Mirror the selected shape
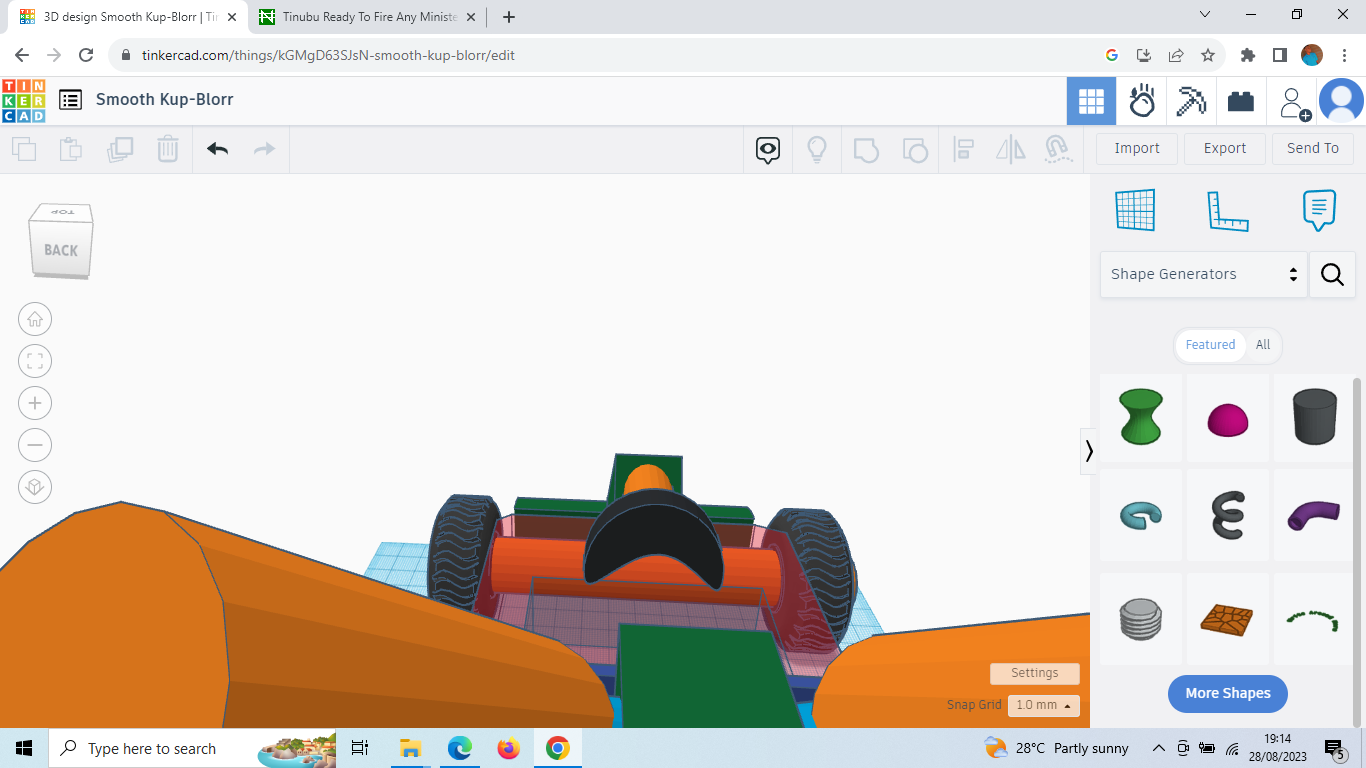1366x768 pixels. [x=1010, y=149]
